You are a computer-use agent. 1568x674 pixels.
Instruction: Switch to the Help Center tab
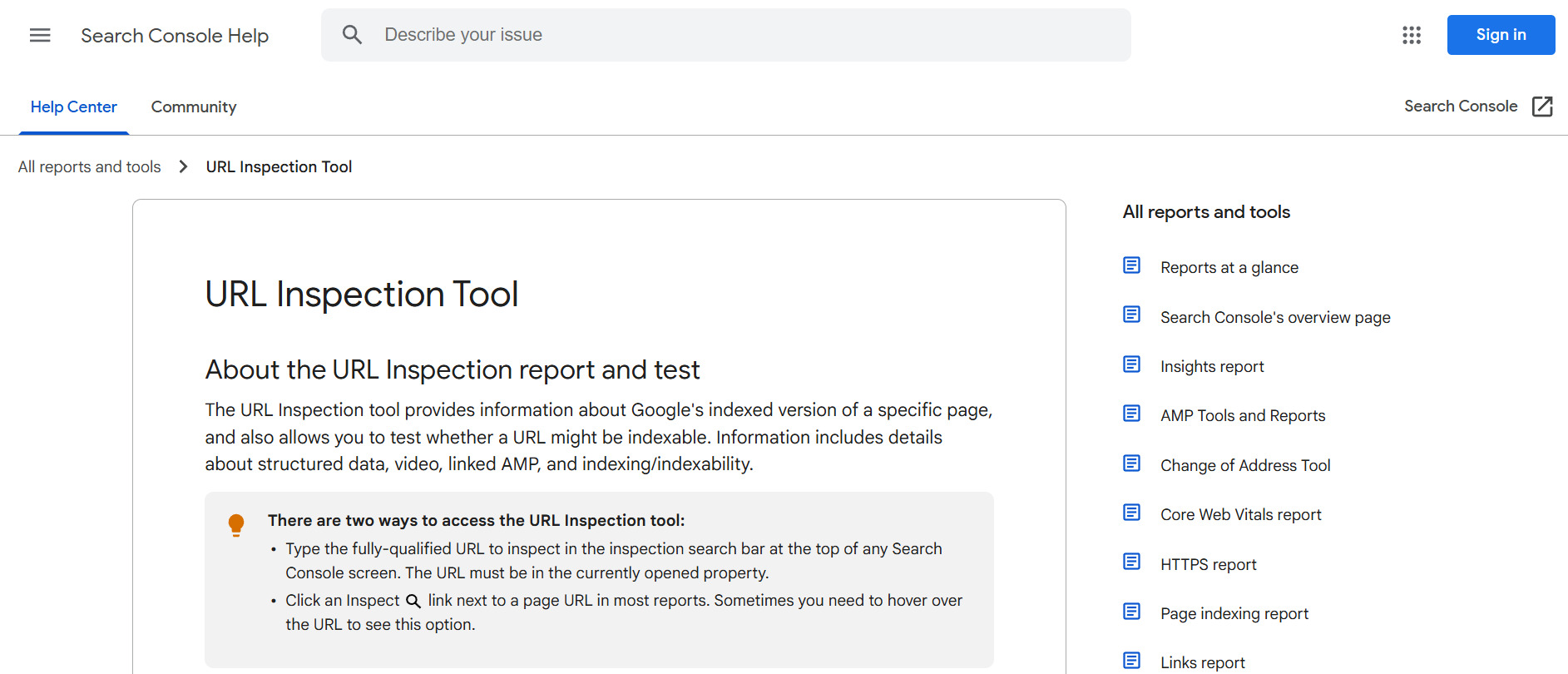(x=74, y=107)
